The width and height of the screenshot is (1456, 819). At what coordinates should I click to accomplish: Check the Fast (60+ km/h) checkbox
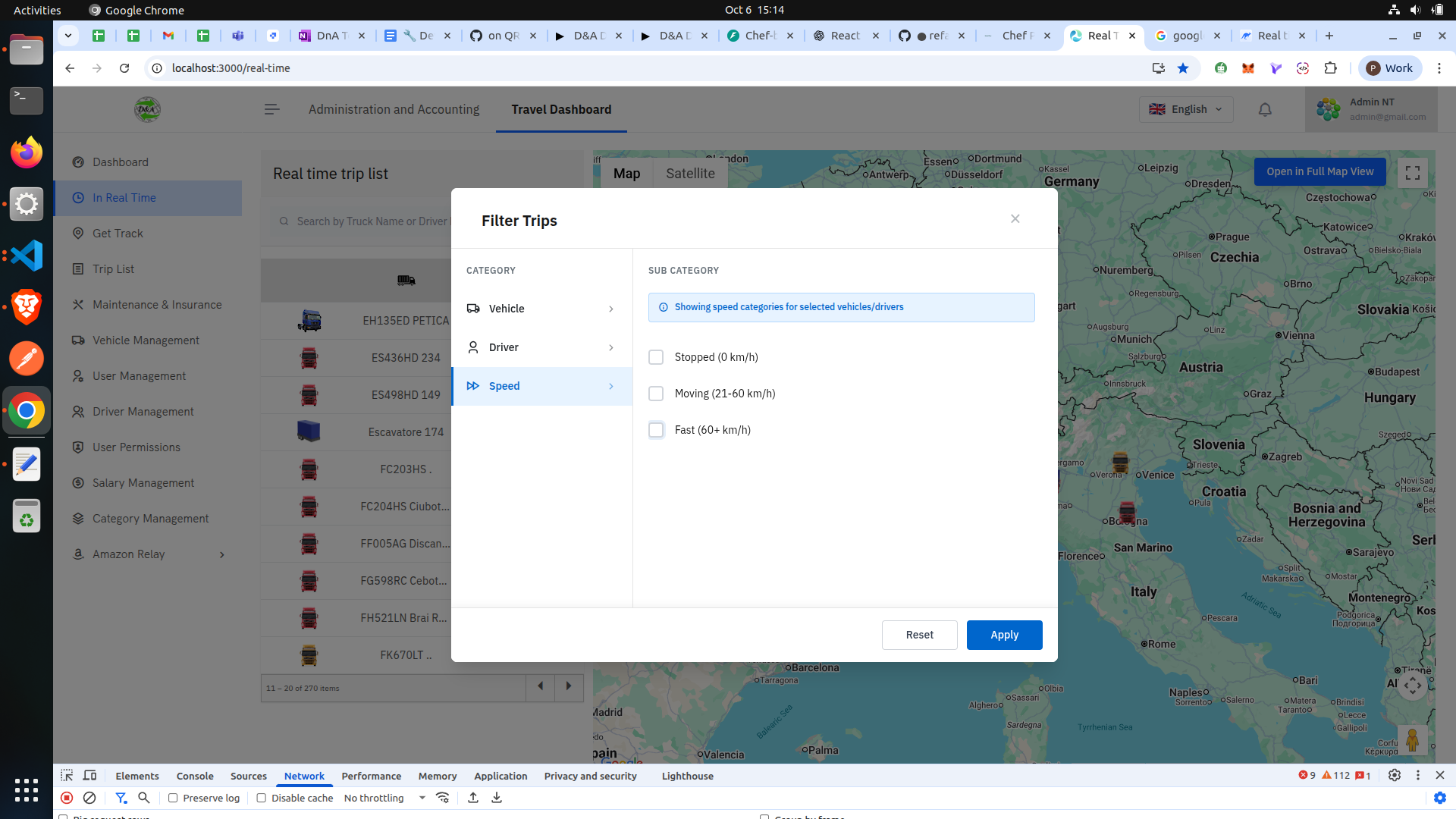coord(656,430)
